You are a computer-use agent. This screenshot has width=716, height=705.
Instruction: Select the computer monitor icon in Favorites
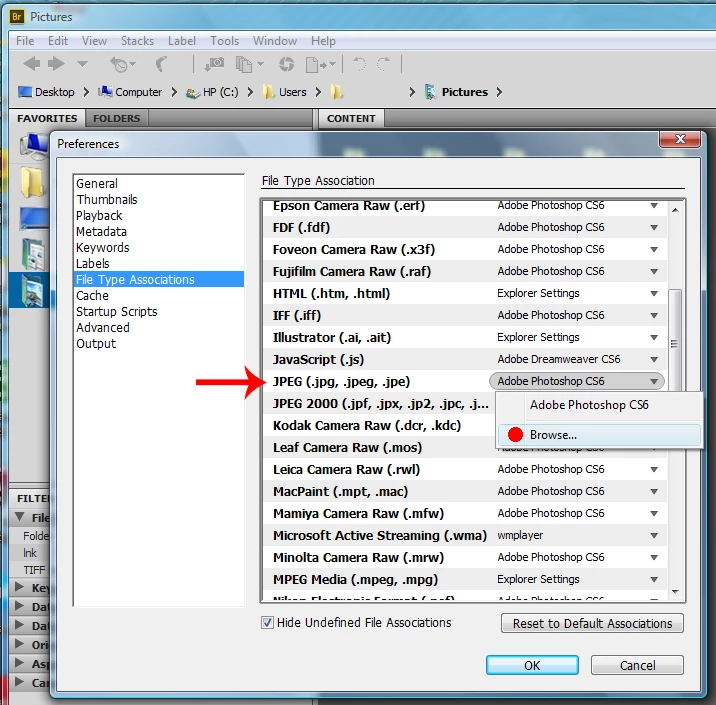(x=34, y=145)
